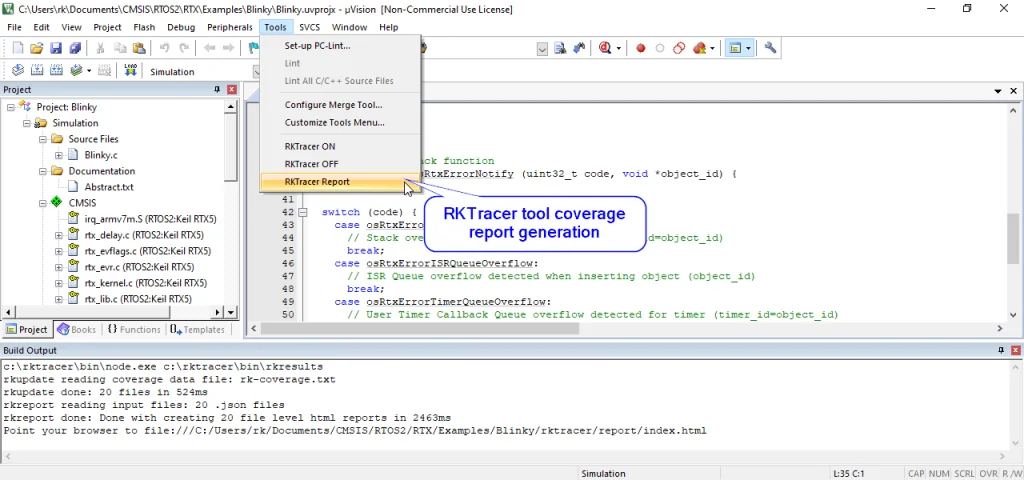Save the current file with floppy icon

[56, 48]
